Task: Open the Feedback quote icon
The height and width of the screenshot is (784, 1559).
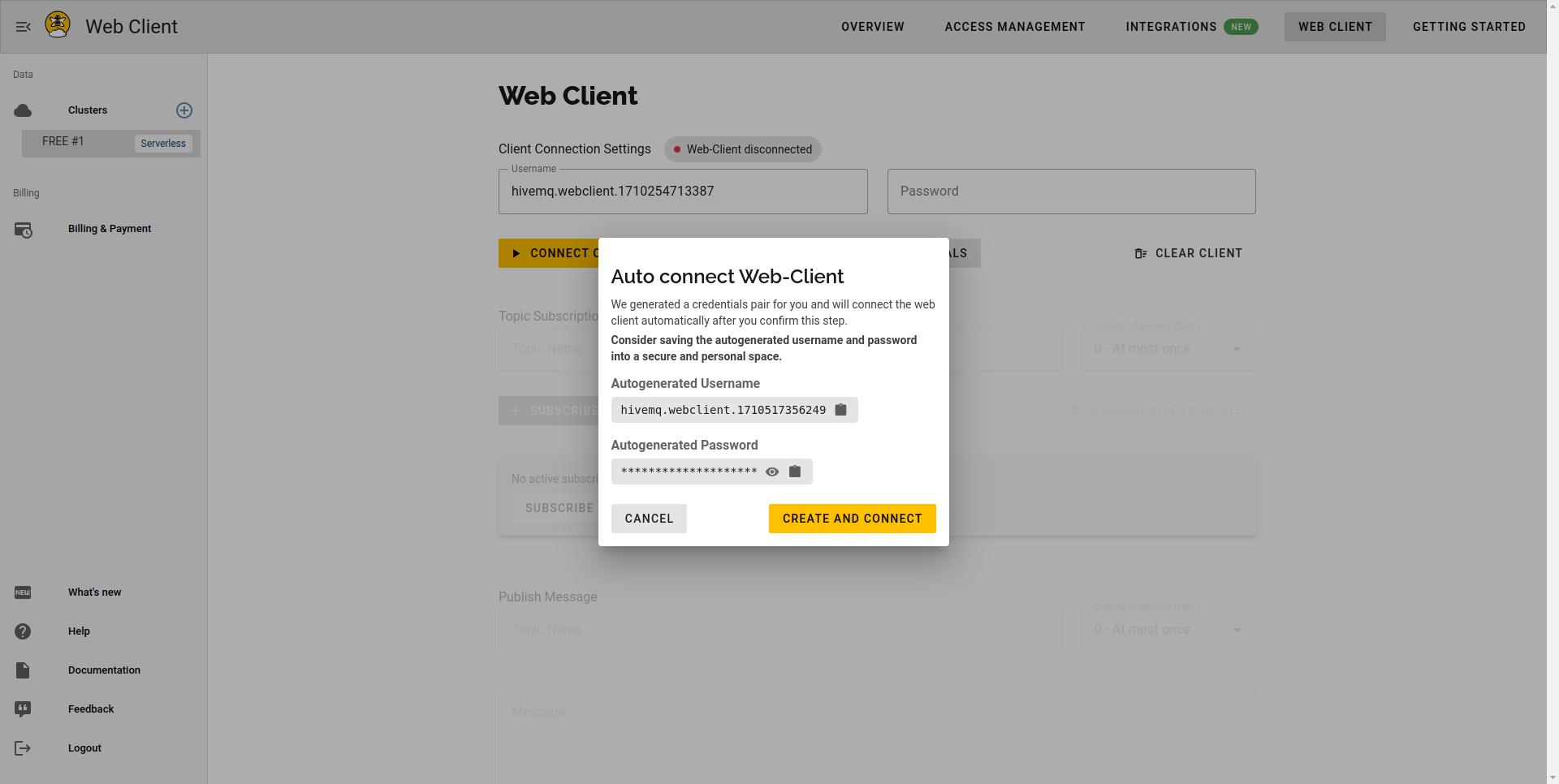Action: tap(23, 709)
